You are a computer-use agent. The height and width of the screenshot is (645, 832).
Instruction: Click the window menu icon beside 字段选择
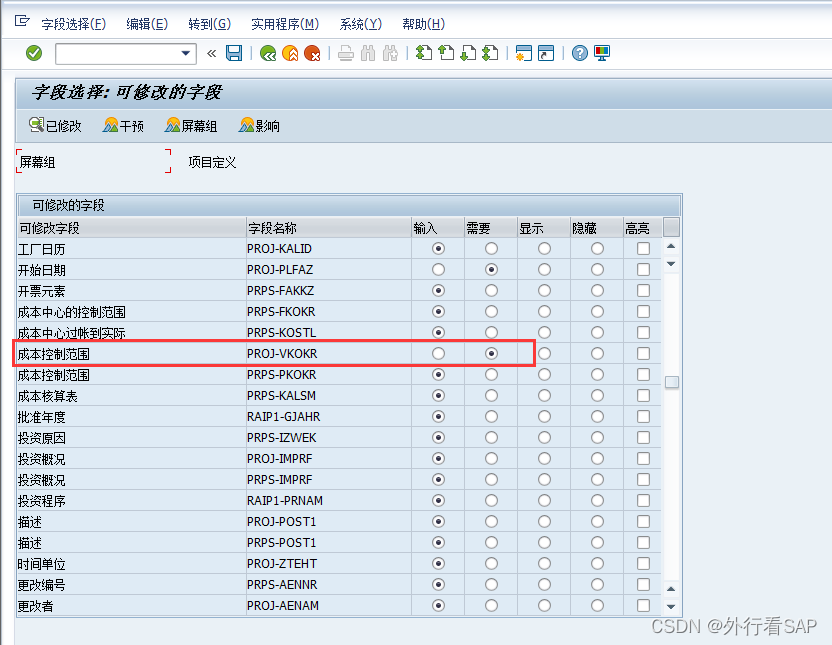[x=22, y=21]
